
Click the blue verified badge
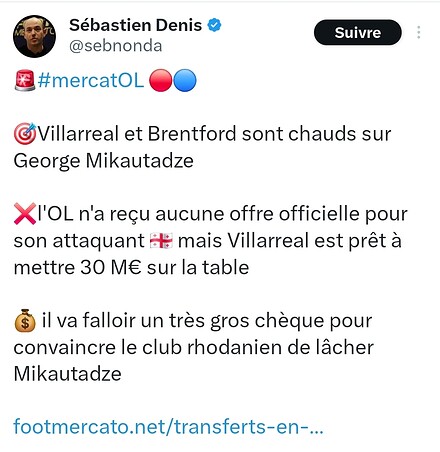click(214, 25)
